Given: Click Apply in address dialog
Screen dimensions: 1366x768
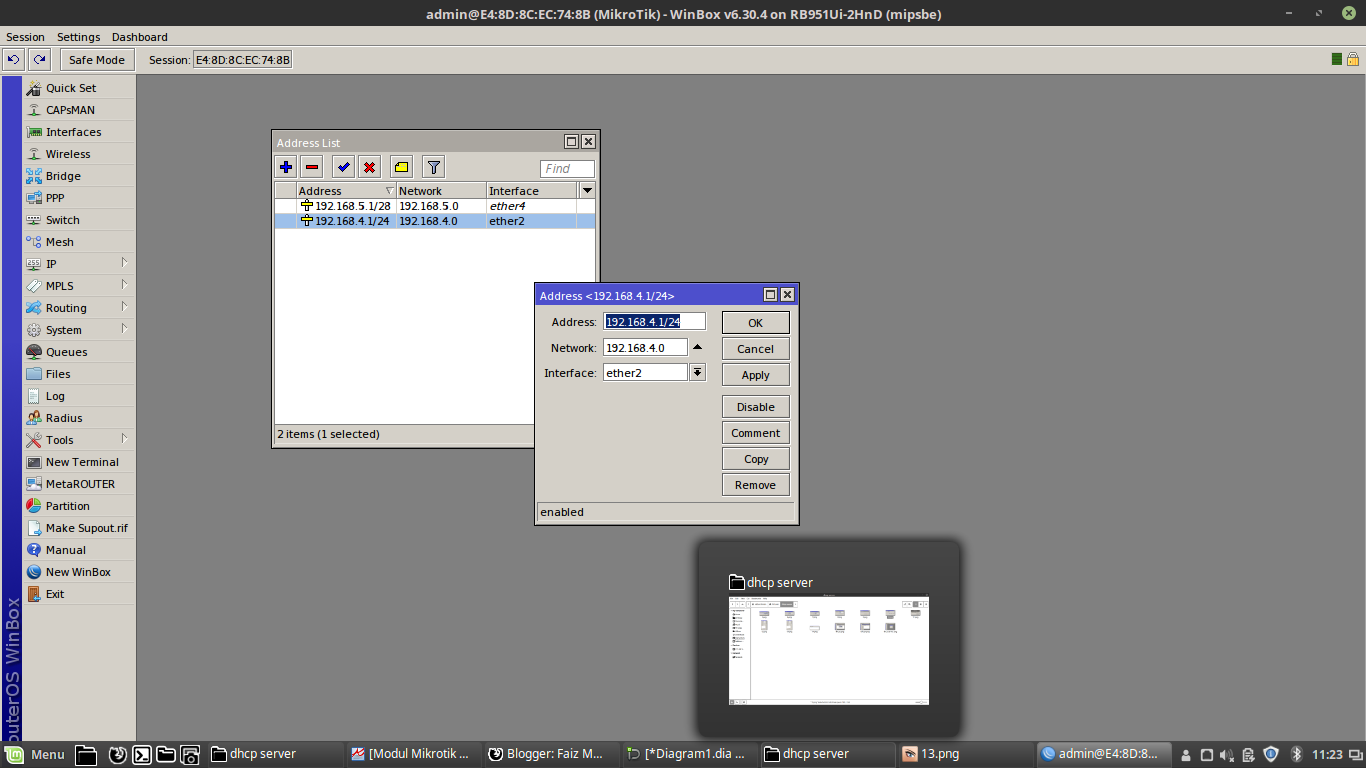Looking at the screenshot, I should click(755, 375).
